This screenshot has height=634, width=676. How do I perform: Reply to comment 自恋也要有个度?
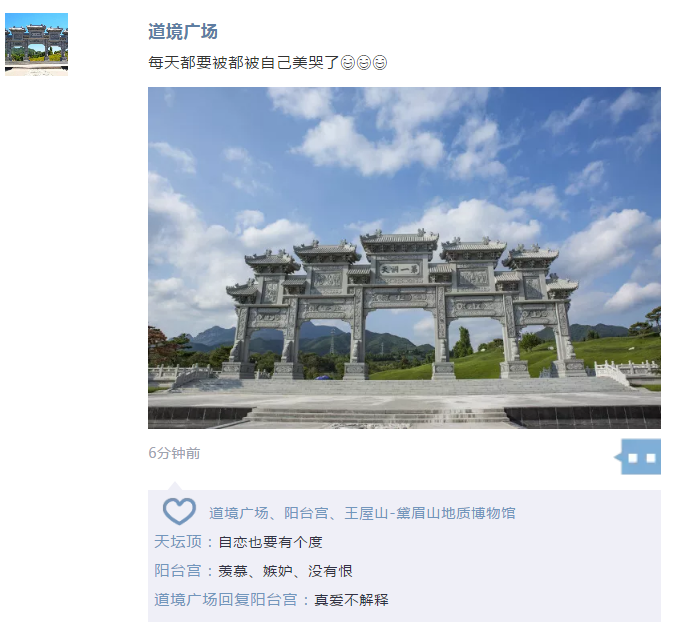point(270,542)
